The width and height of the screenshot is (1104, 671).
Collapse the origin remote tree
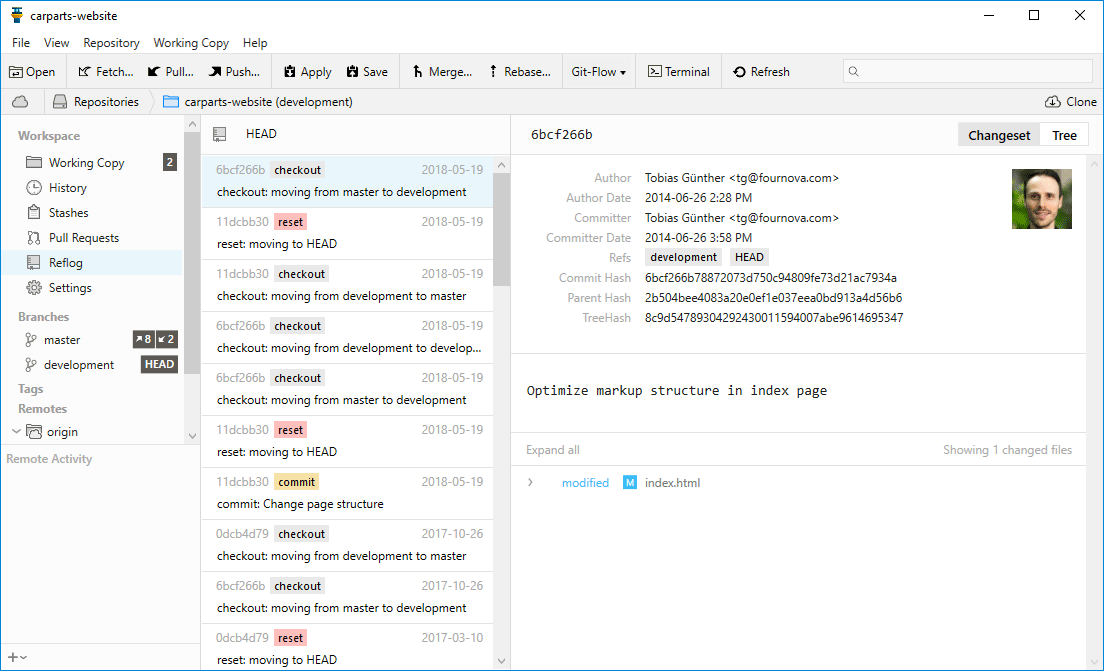15,432
